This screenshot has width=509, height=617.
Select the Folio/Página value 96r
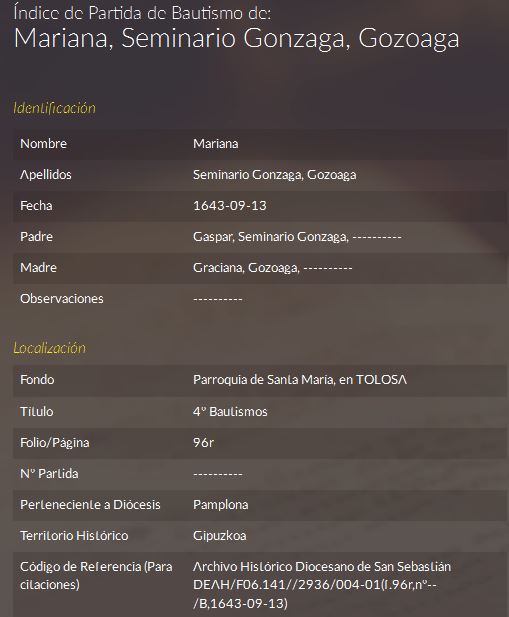tap(203, 443)
